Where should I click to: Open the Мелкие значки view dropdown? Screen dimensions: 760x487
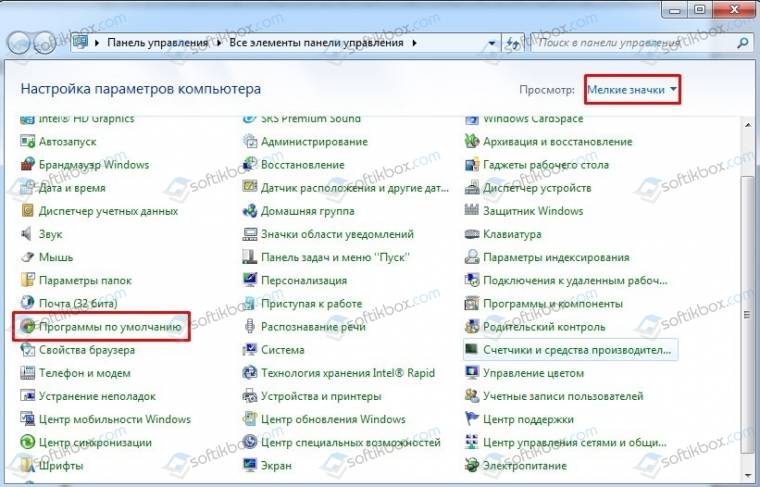pyautogui.click(x=632, y=90)
